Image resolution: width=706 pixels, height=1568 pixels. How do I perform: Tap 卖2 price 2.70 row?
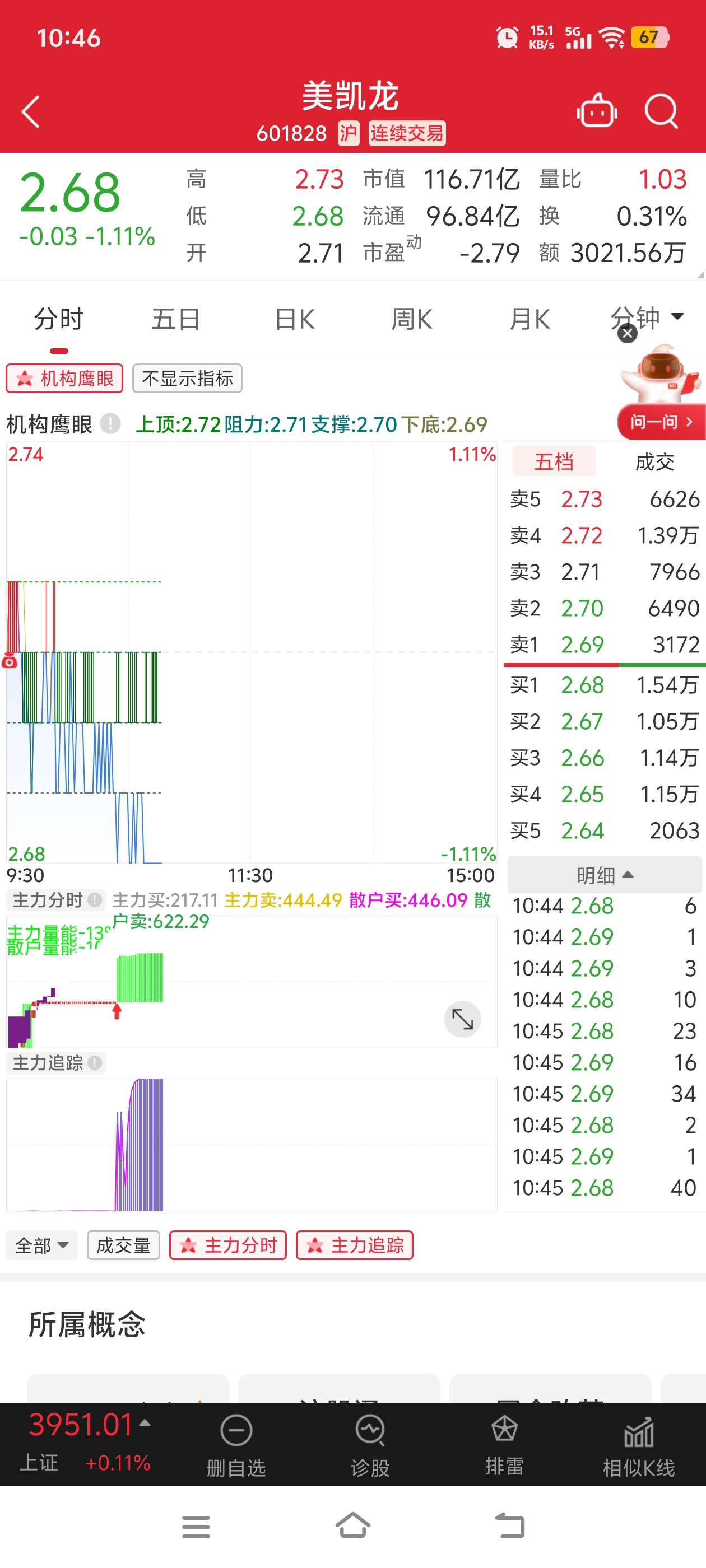click(604, 608)
